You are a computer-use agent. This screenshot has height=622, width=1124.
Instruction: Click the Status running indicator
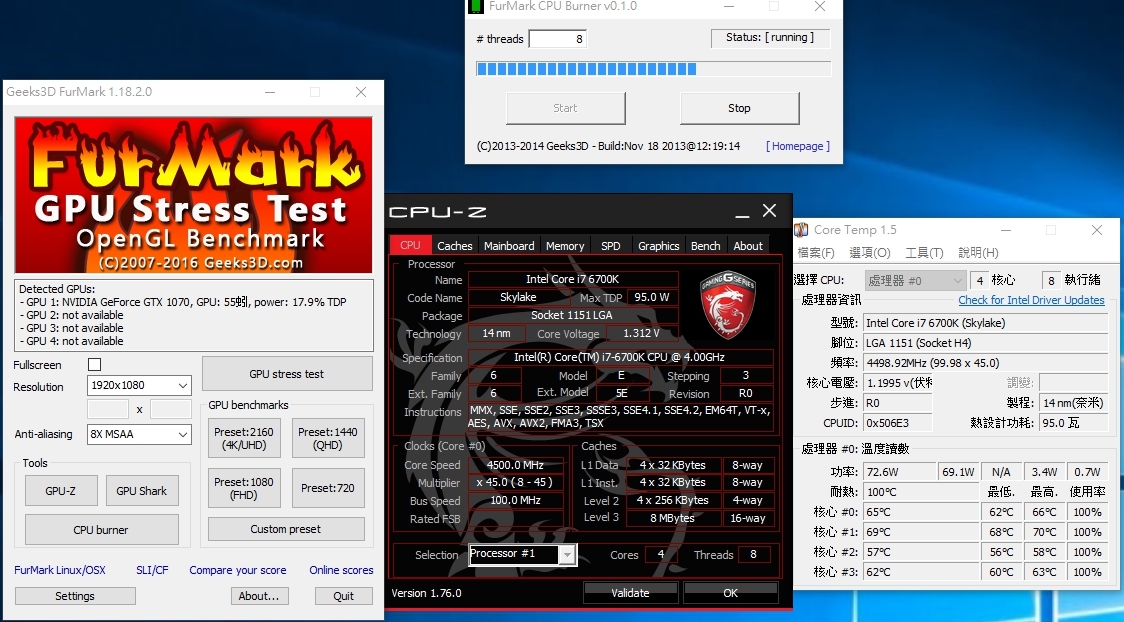[770, 38]
